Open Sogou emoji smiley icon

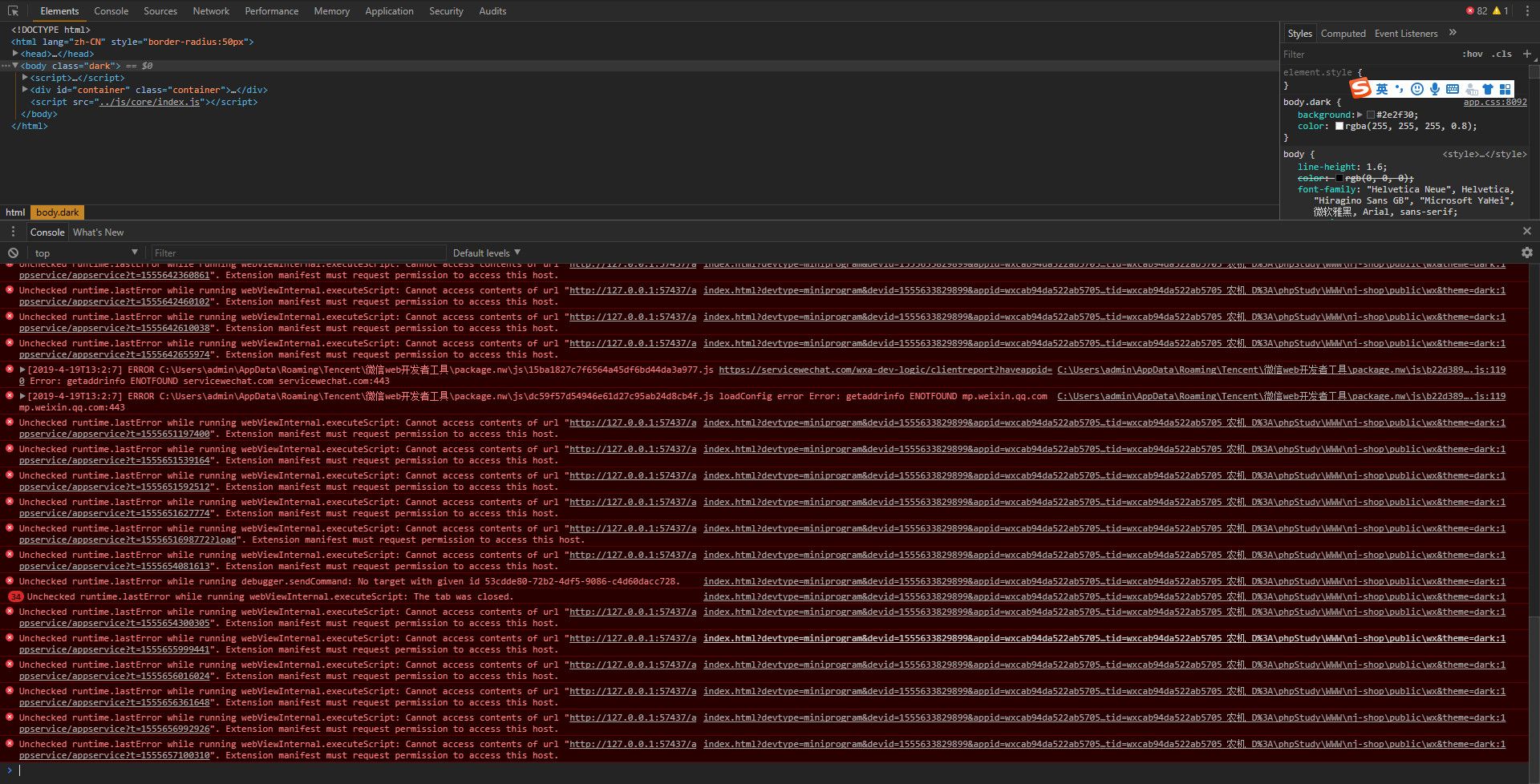(1416, 89)
